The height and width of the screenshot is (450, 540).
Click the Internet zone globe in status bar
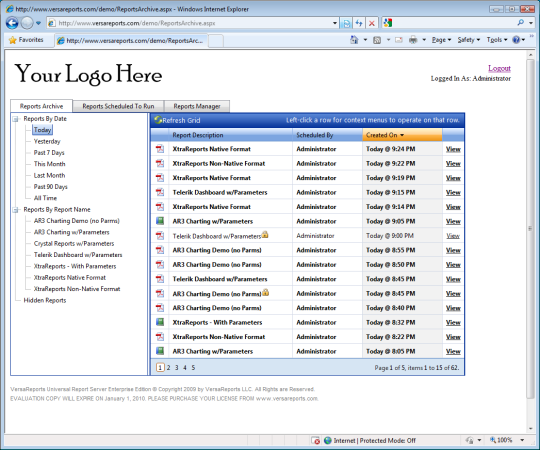click(328, 440)
